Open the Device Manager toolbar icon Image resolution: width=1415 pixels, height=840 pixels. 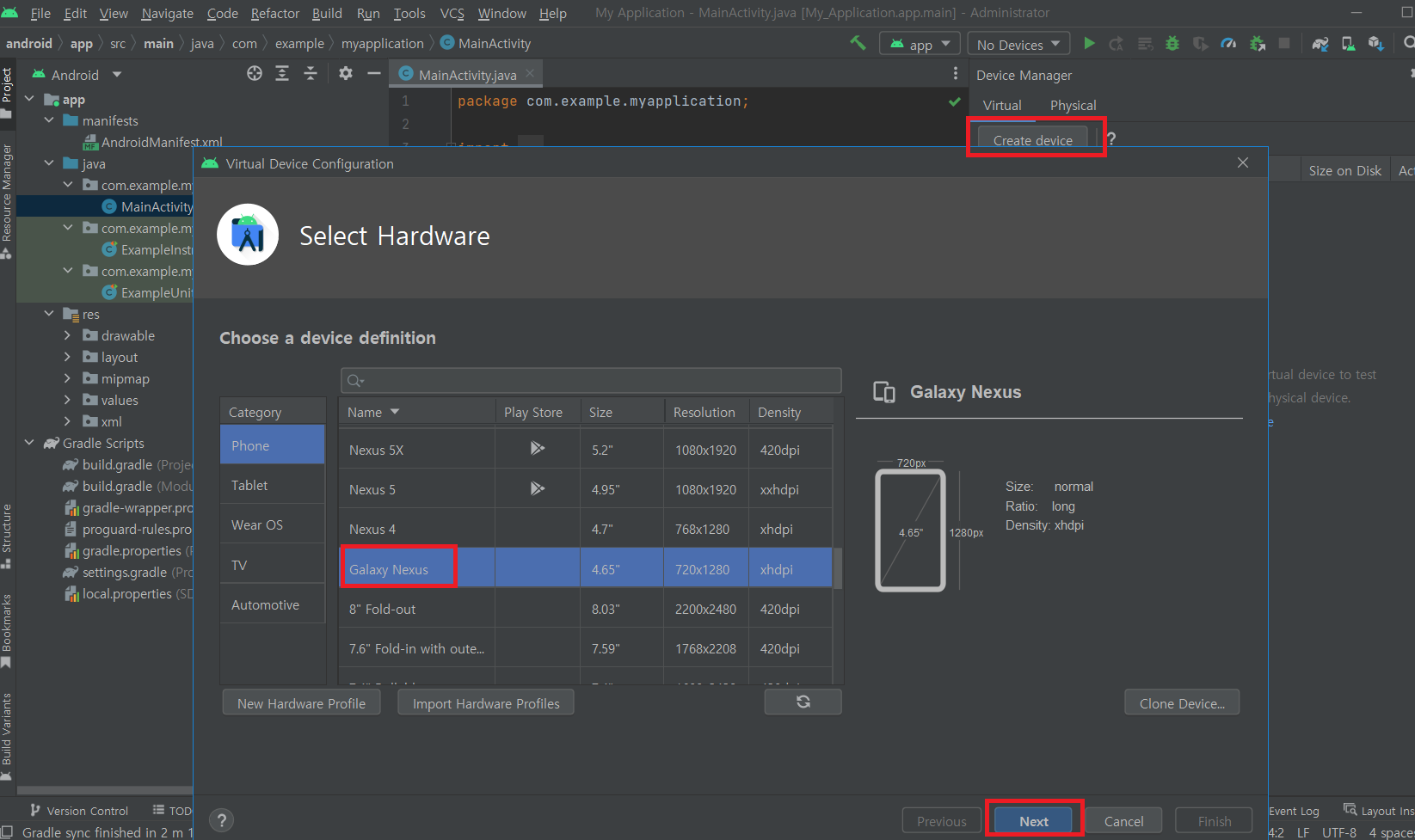point(1348,43)
